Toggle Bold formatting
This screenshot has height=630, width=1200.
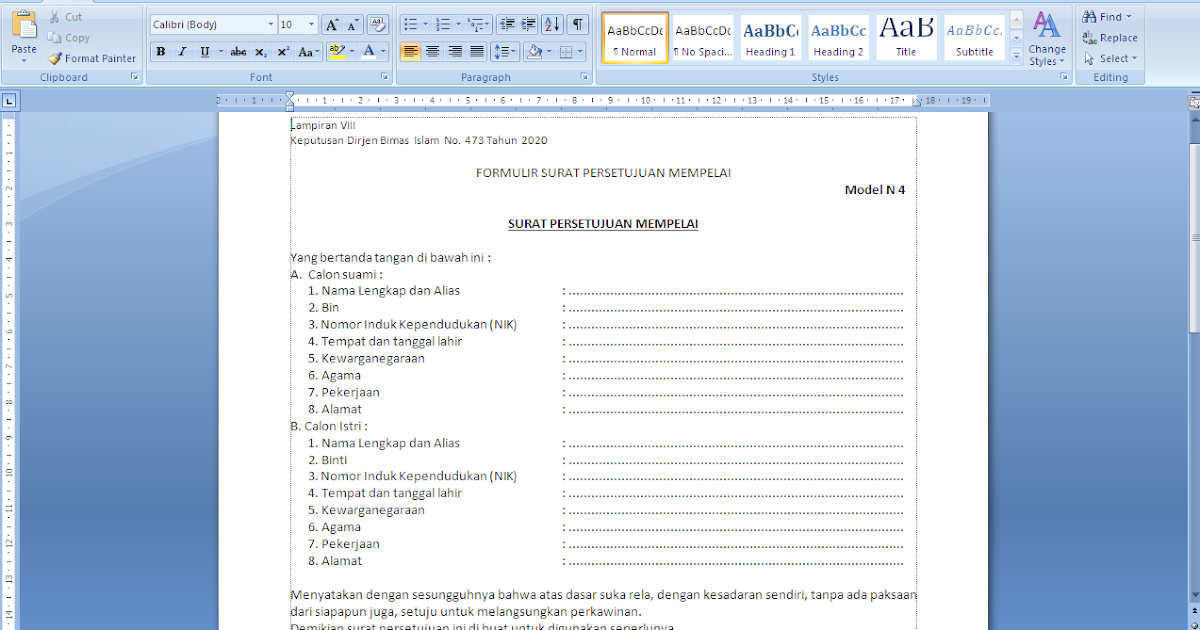160,51
